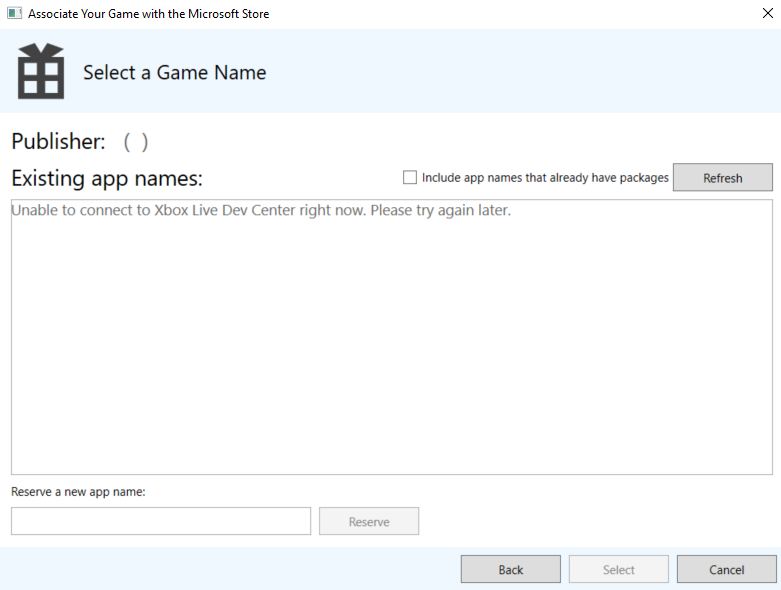This screenshot has width=781, height=590.
Task: Go Back to the previous step
Action: tap(511, 569)
